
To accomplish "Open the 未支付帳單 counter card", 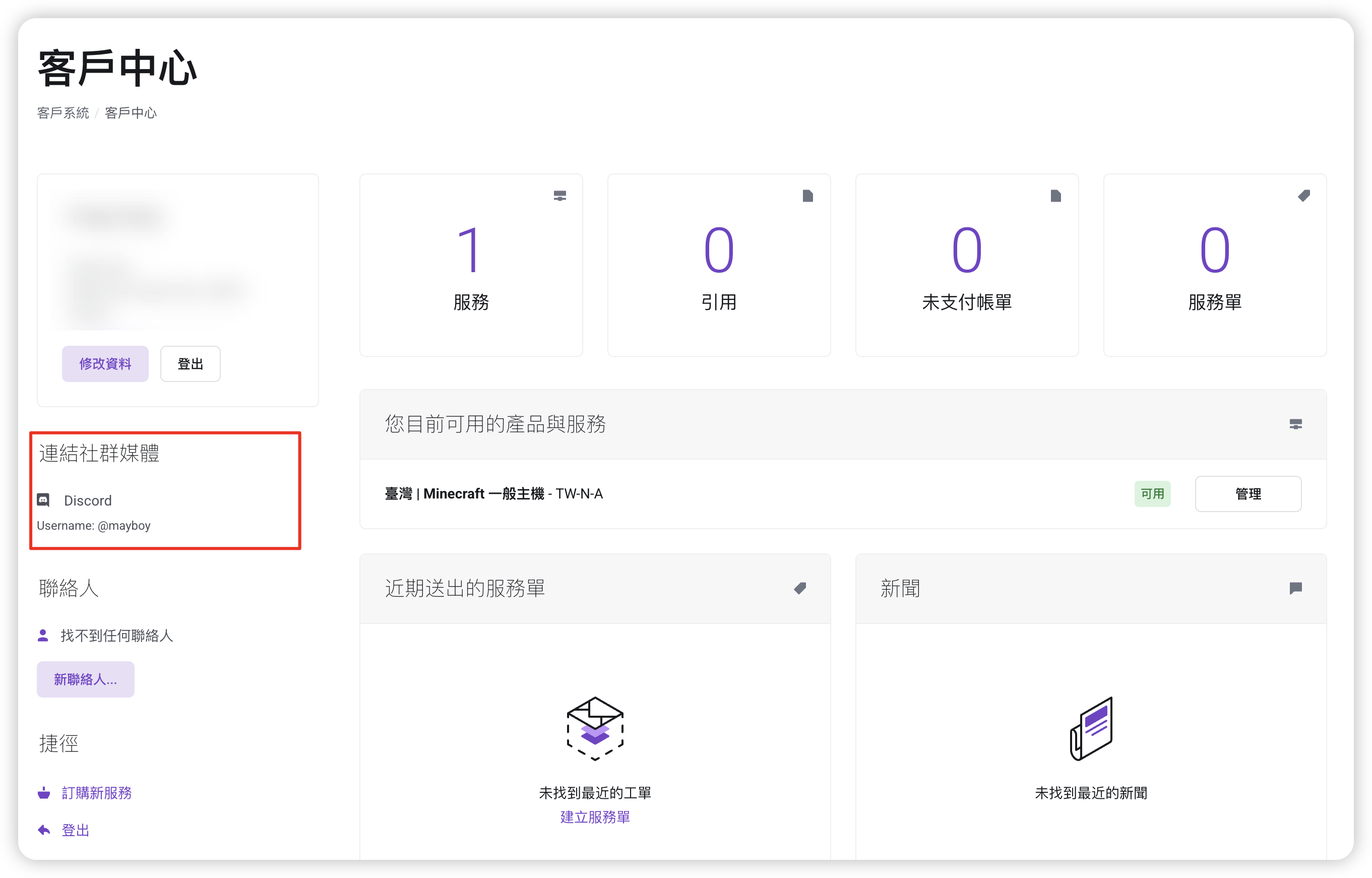I will (967, 265).
